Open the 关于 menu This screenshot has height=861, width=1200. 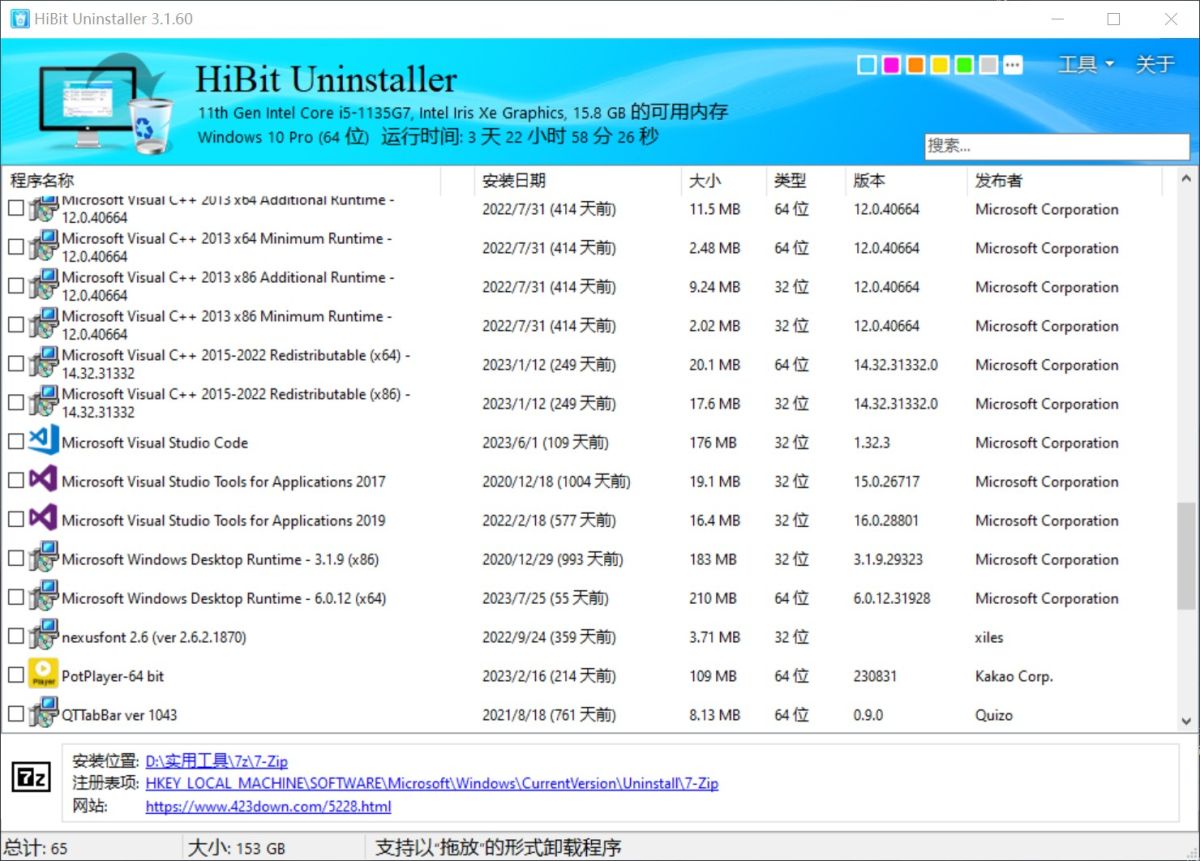coord(1155,65)
